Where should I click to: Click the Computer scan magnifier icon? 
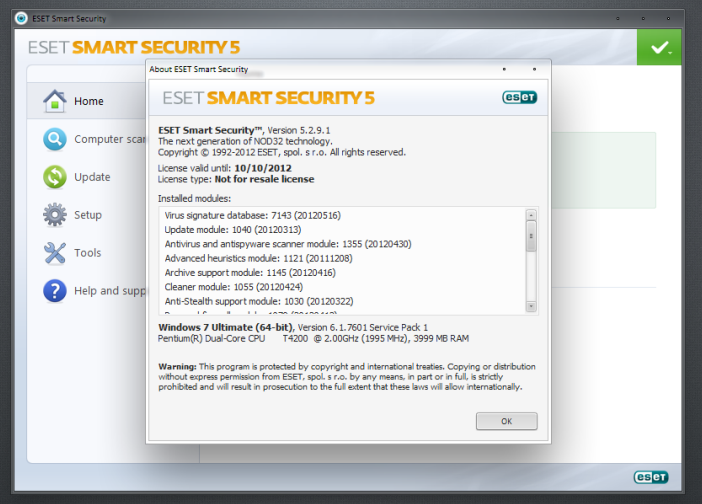[55, 139]
